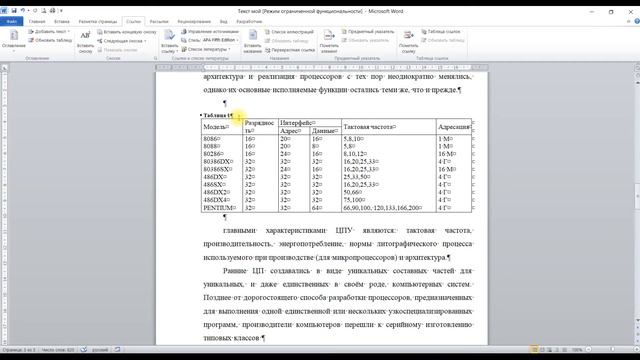Screen dimensions: 640x360
Task: Click the Word application icon in title bar
Action: [4, 11]
